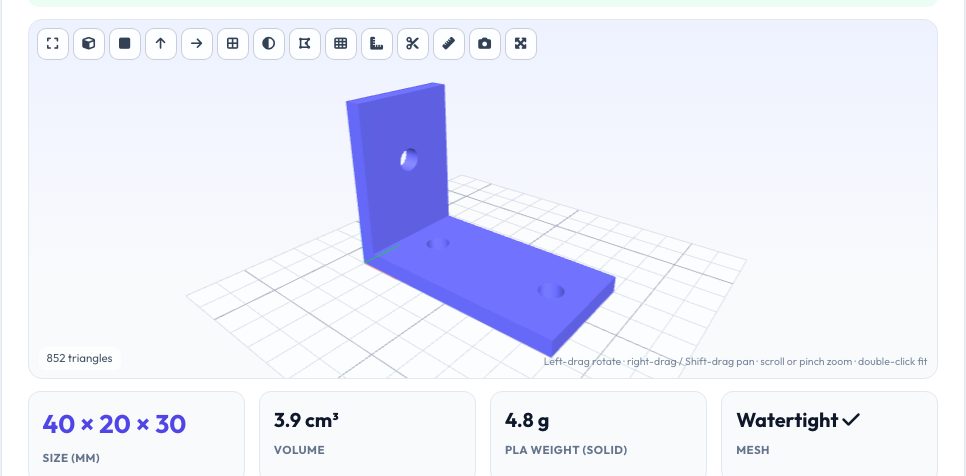Click the four-pane window icon
This screenshot has height=476, width=966.
pos(233,44)
